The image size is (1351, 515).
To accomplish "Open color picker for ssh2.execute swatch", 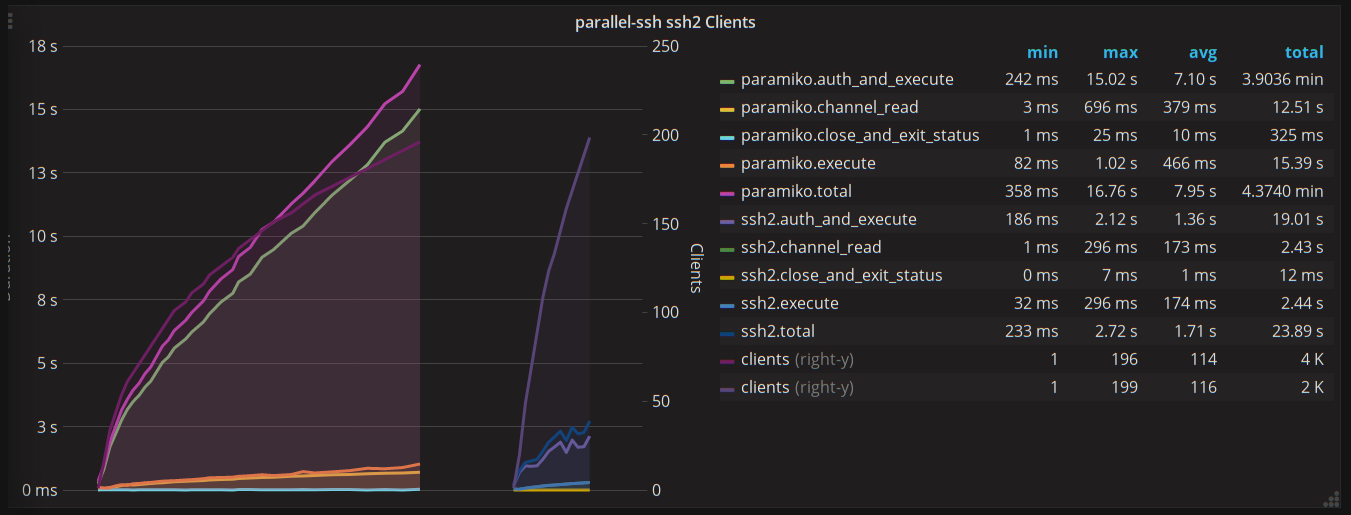I will (x=727, y=304).
